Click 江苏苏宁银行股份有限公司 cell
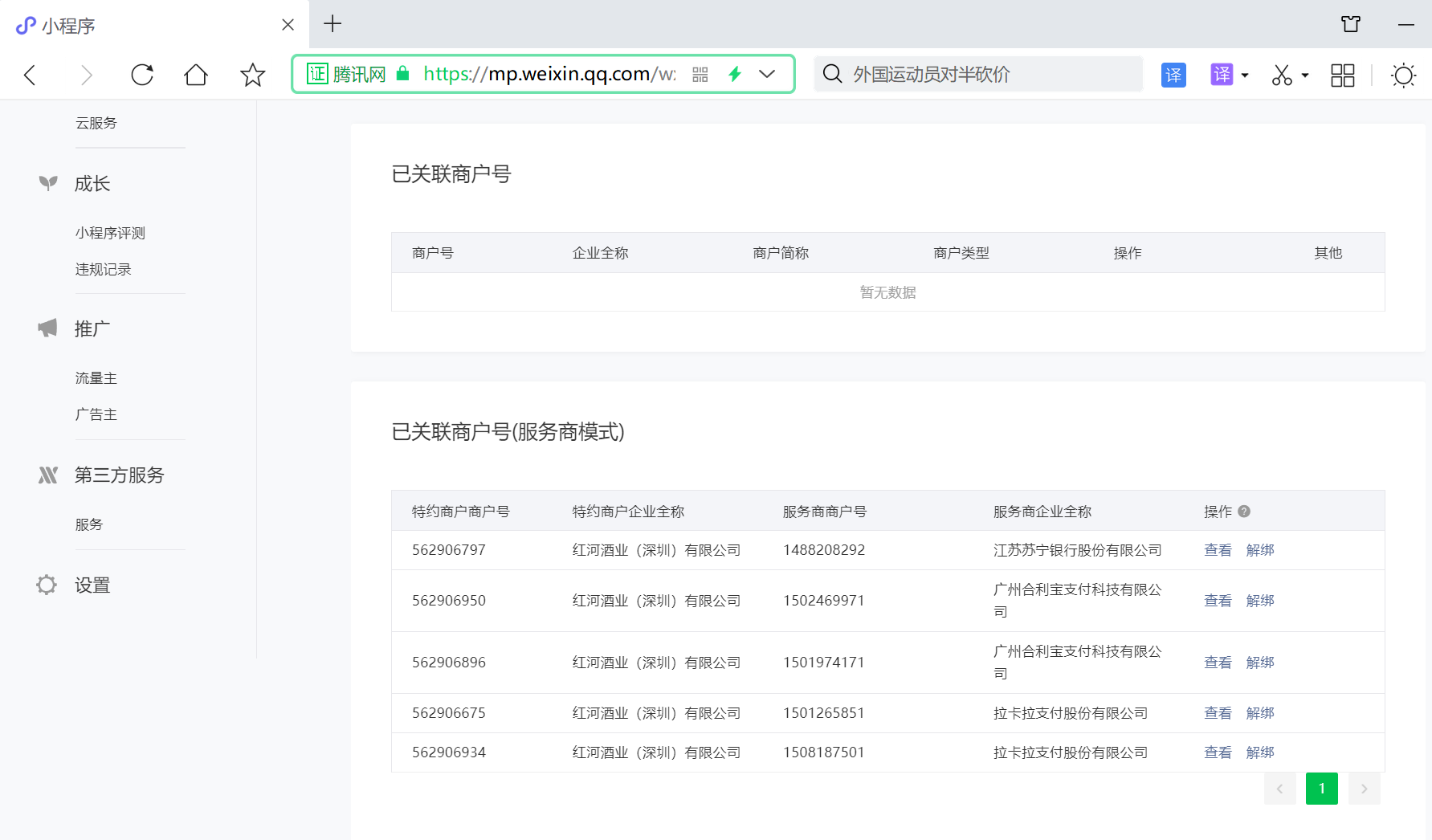 tap(1078, 550)
